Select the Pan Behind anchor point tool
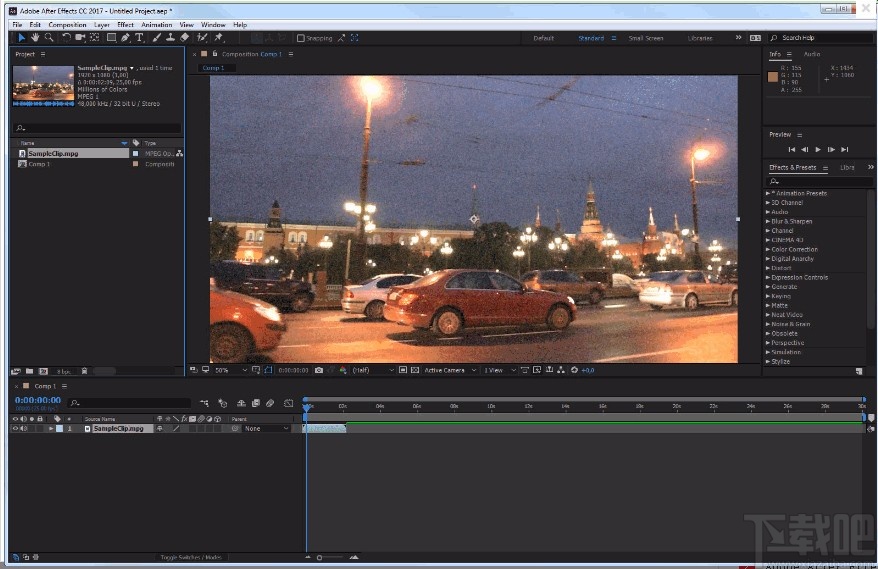The image size is (878, 569). tap(95, 38)
